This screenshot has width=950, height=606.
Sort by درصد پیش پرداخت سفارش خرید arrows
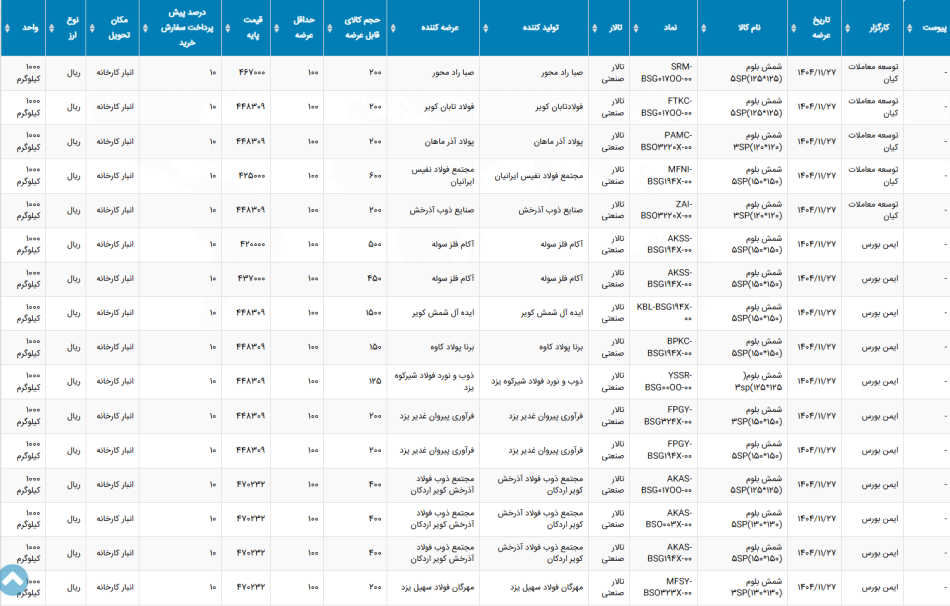pos(145,28)
